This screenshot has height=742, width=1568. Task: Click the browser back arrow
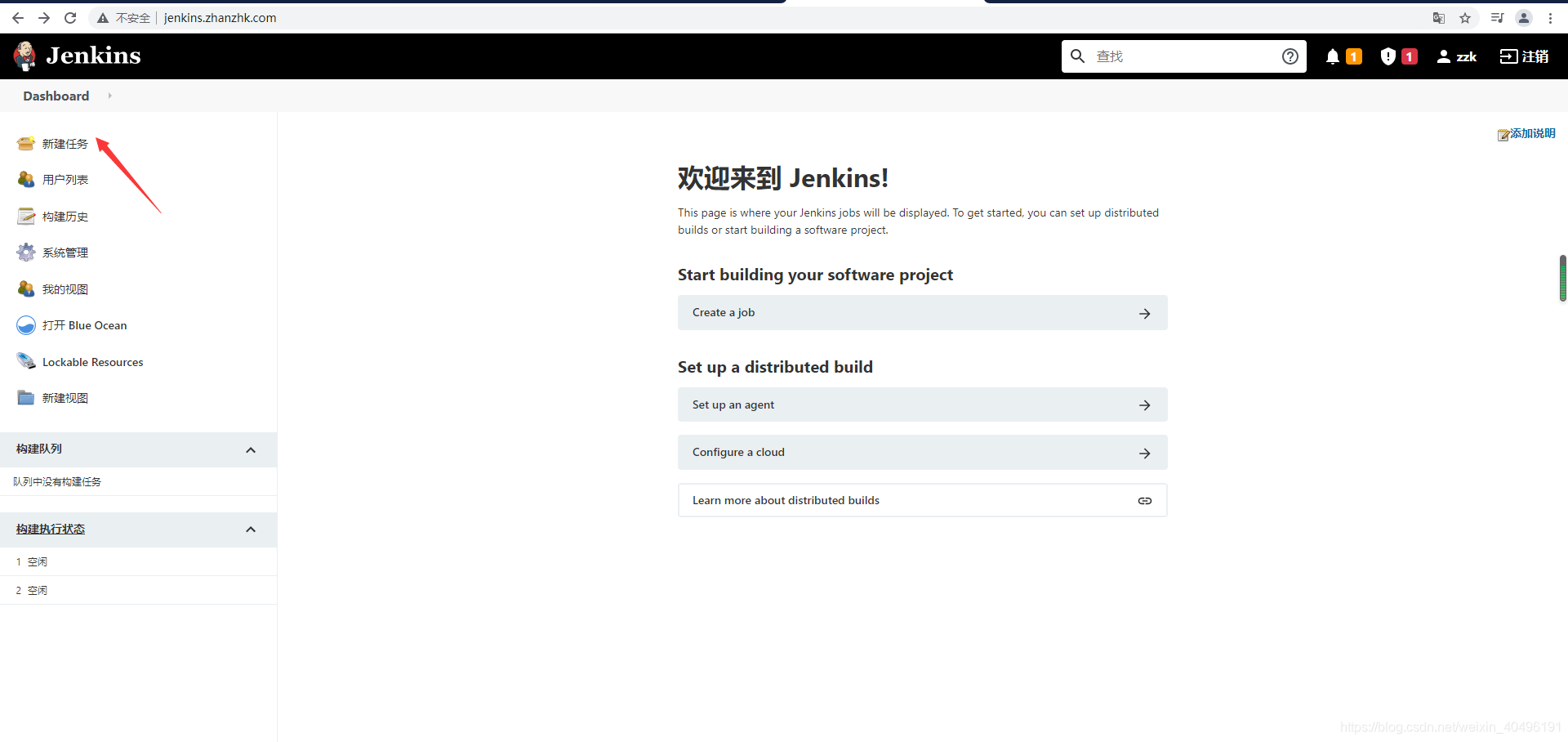18,18
